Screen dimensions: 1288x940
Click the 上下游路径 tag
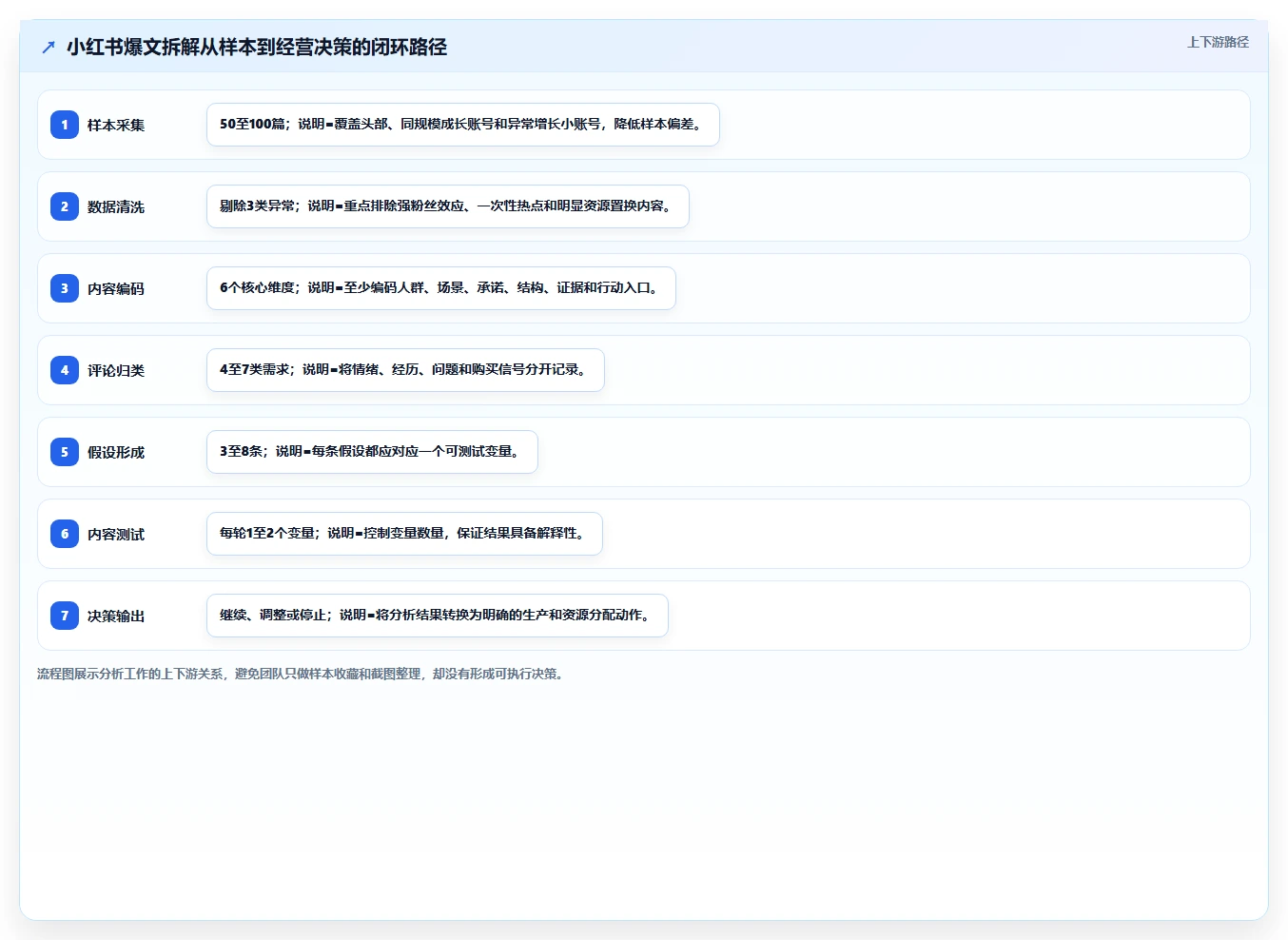1218,42
